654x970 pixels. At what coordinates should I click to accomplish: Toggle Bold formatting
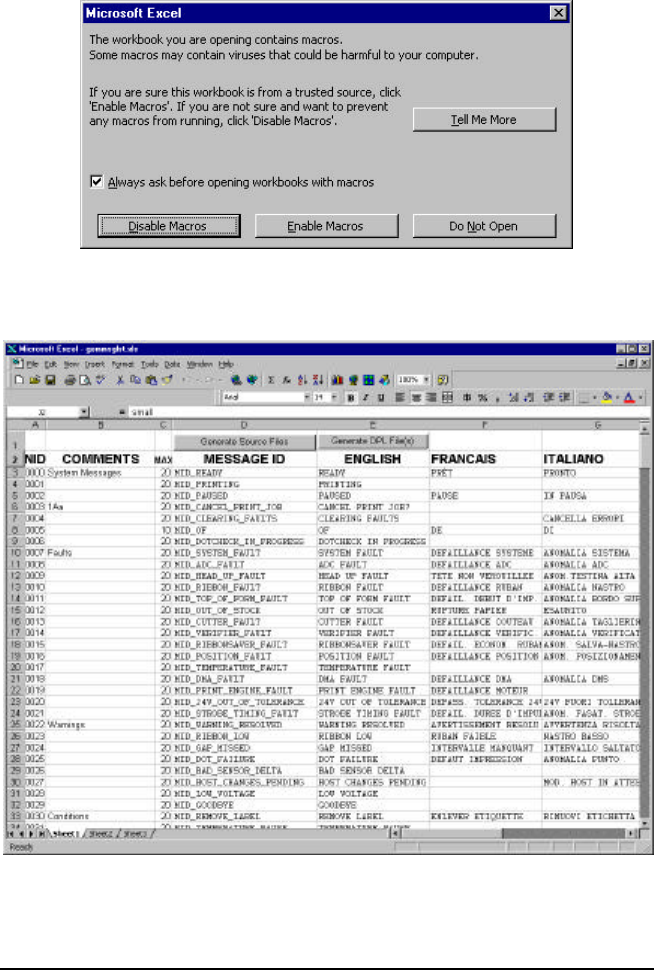350,397
